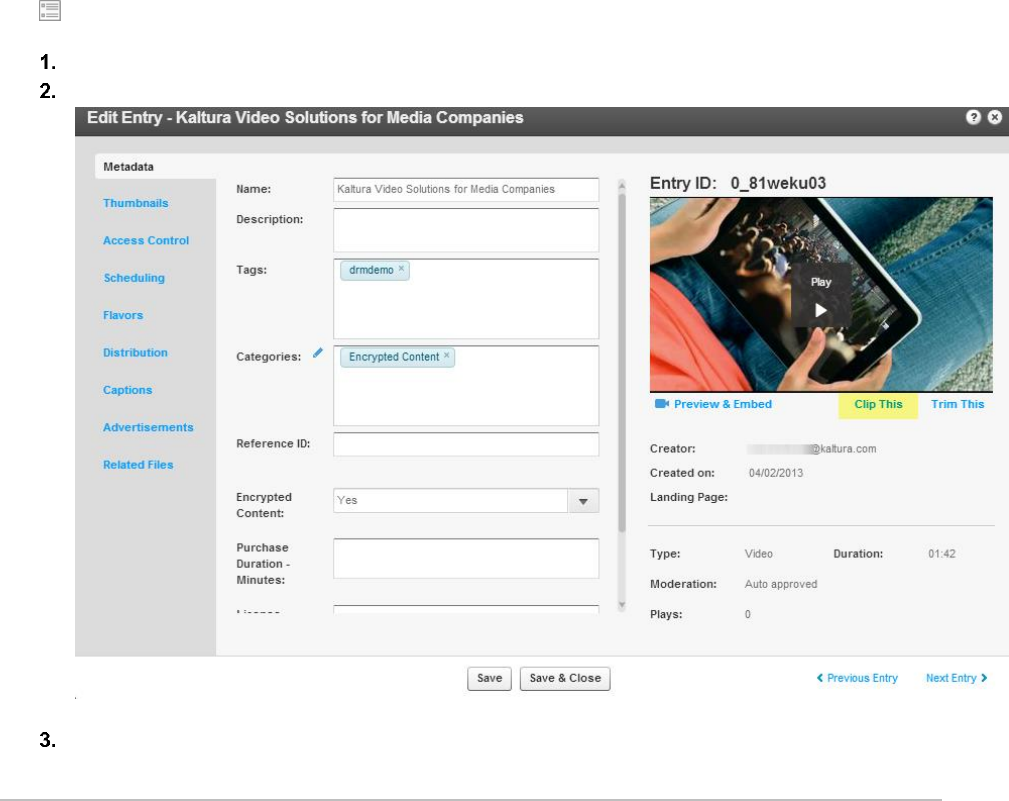
Task: Open Preview & Embed link
Action: (723, 404)
